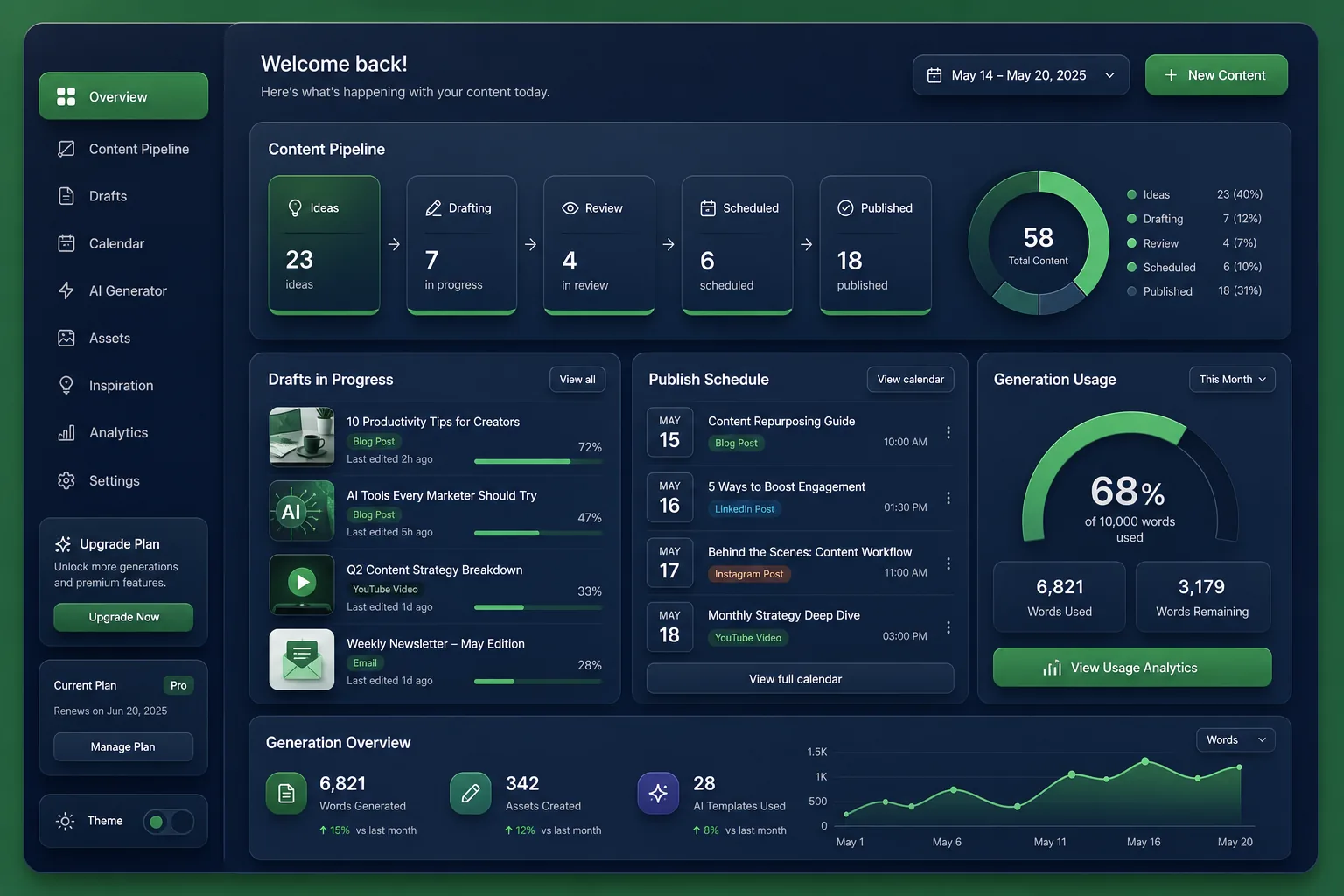This screenshot has height=896, width=1344.
Task: Click the Drafting pencil icon in pipeline
Action: (x=433, y=208)
